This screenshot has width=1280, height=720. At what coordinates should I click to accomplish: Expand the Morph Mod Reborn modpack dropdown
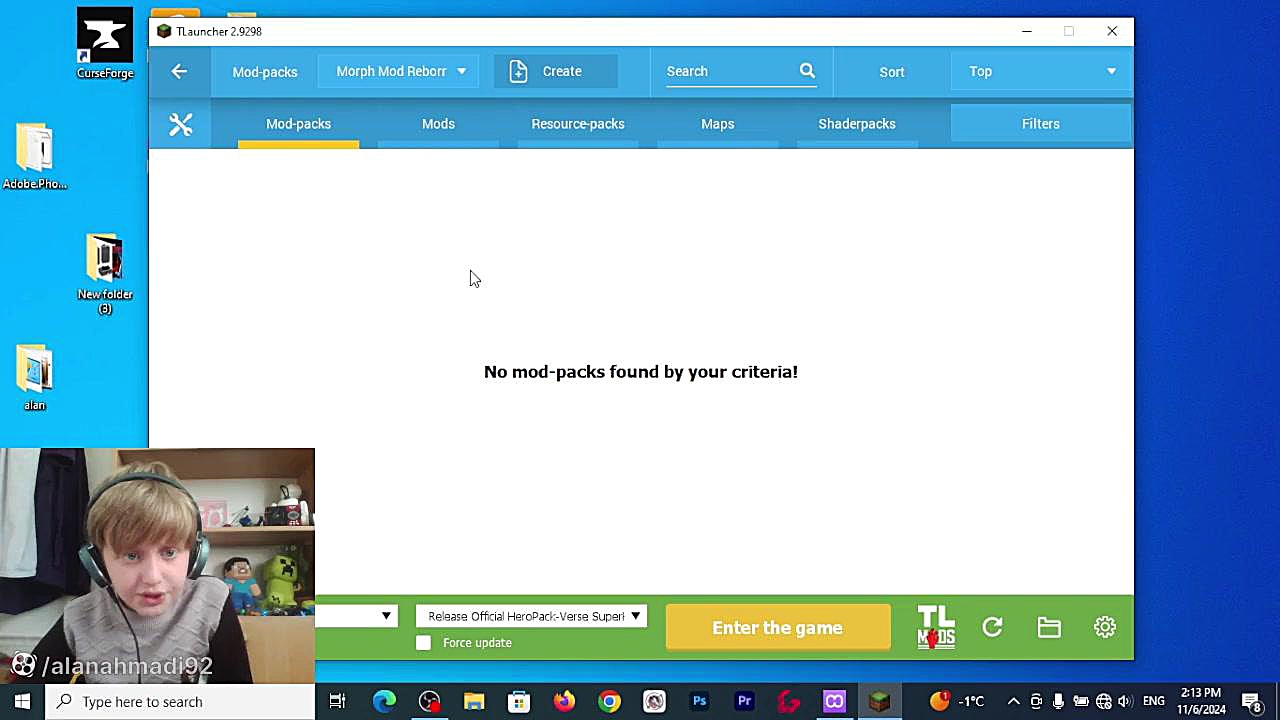click(400, 71)
